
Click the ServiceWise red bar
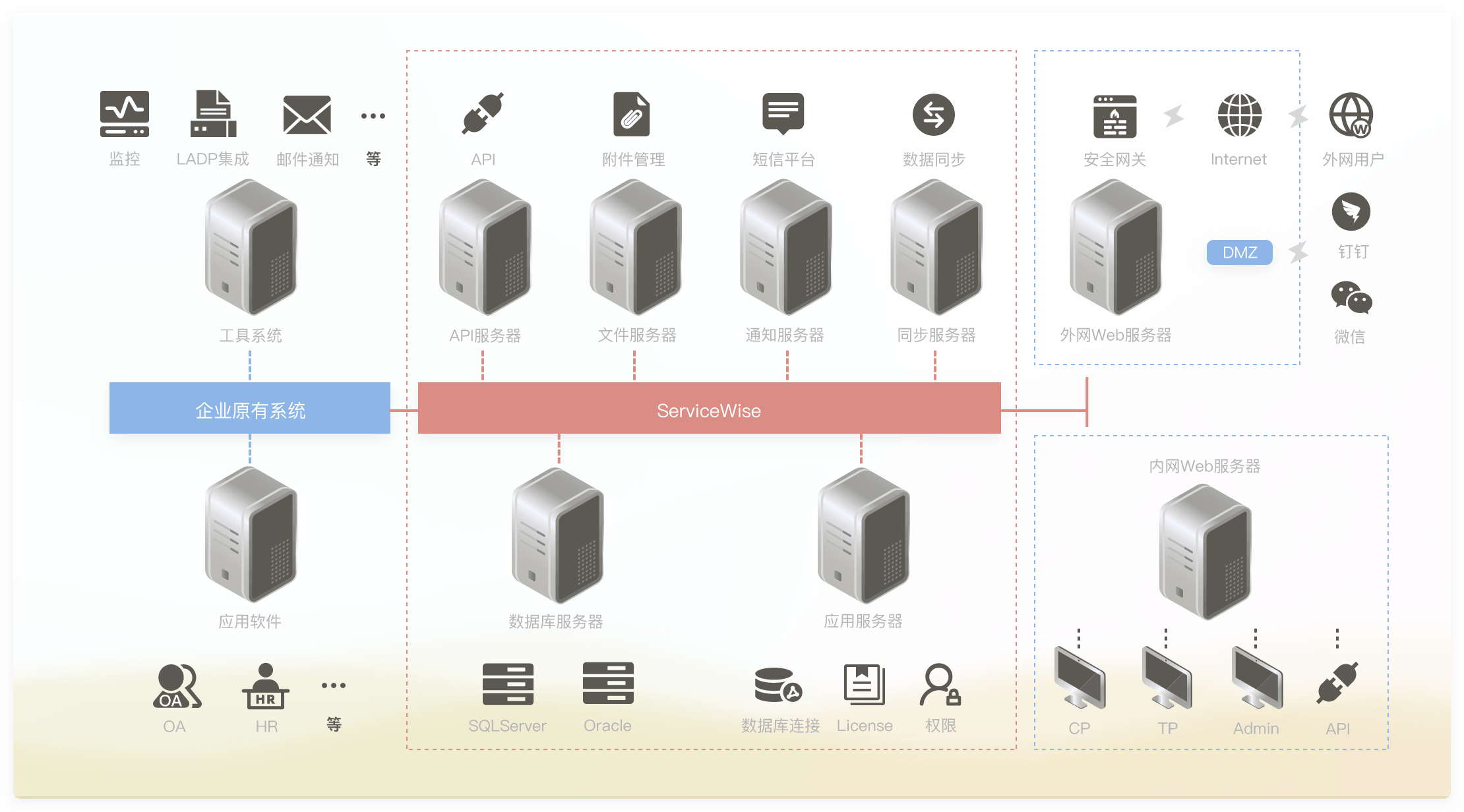coord(710,408)
